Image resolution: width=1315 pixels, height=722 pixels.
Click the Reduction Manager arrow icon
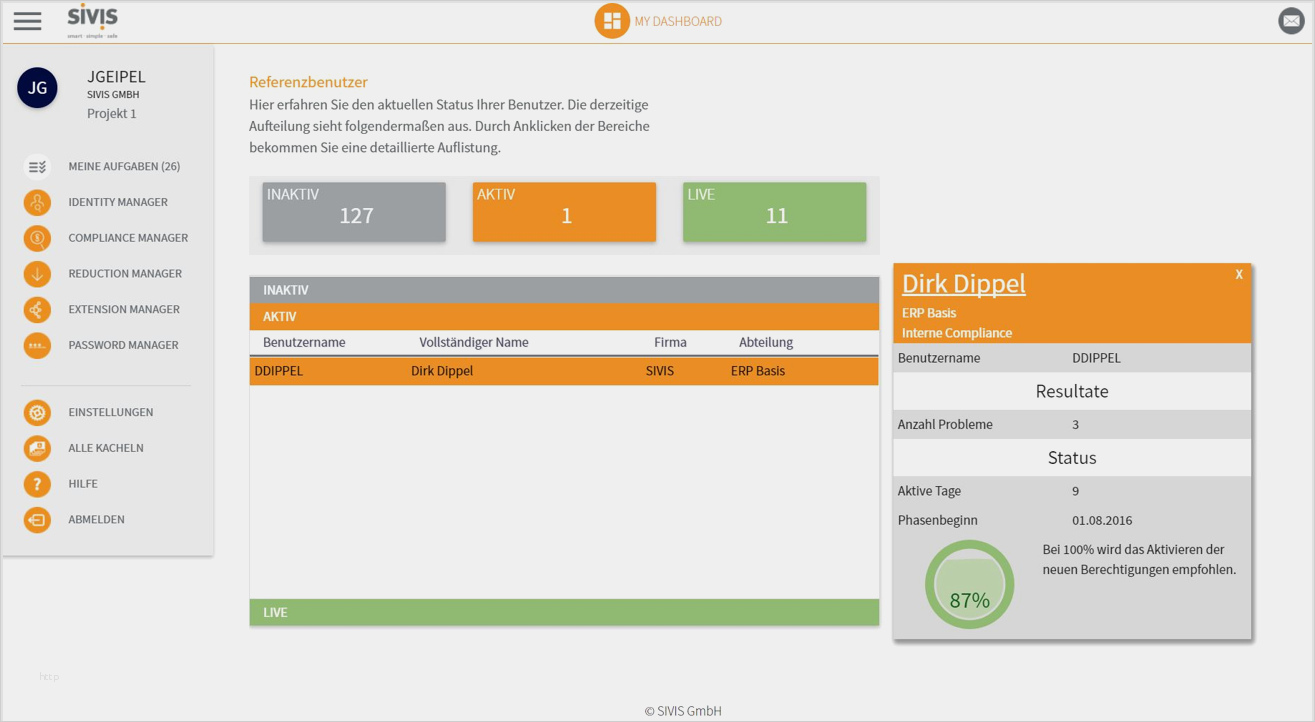pyautogui.click(x=37, y=274)
